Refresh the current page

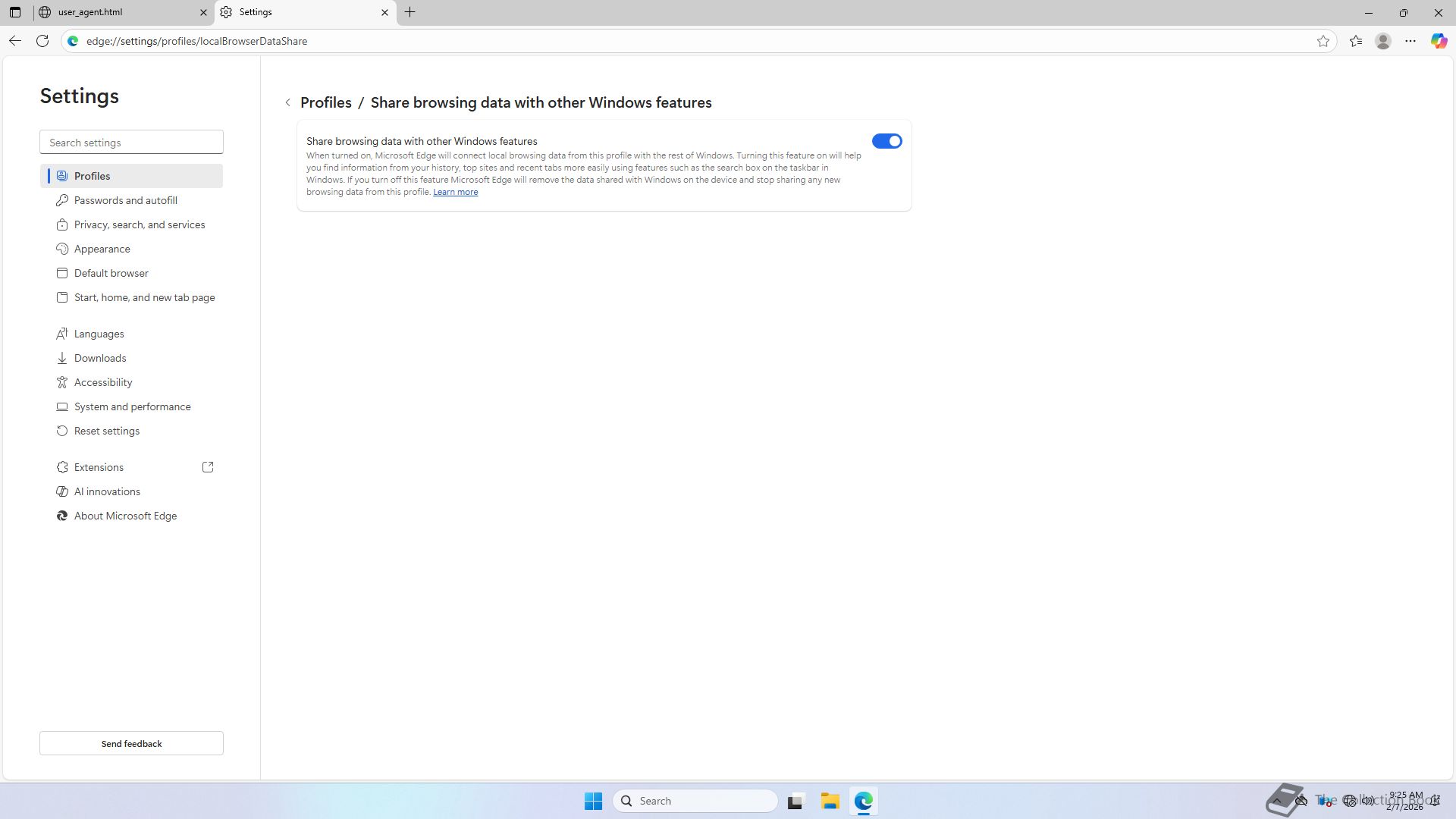click(42, 41)
